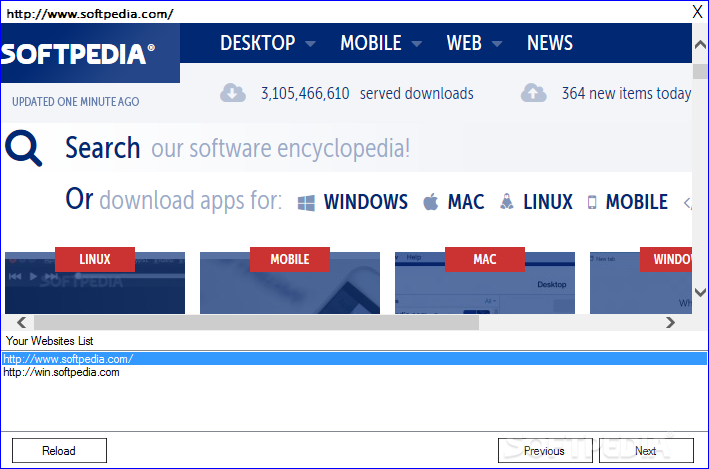Screen dimensions: 709x469
Task: Open the MOBILE menu in the nav bar
Action: point(371,43)
